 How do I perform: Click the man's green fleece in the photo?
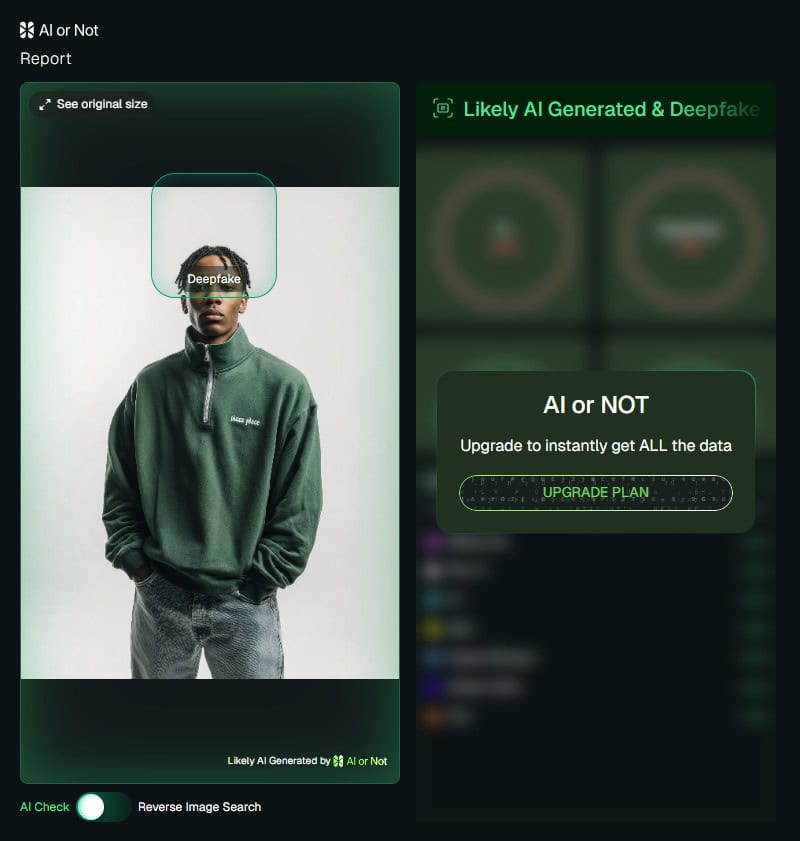214,461
